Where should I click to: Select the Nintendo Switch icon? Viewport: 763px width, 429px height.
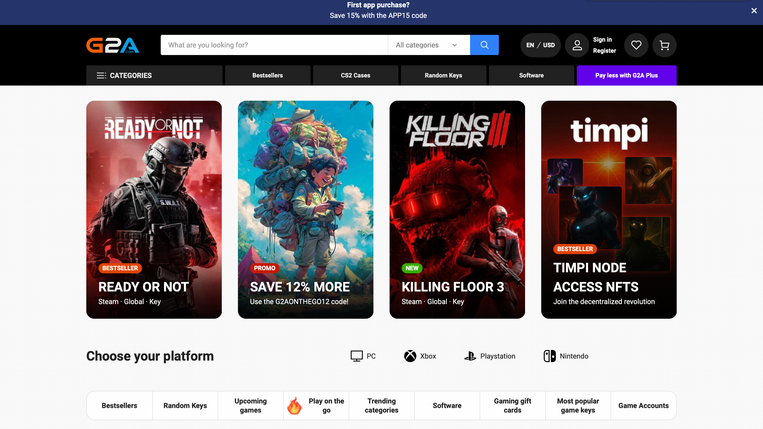click(x=549, y=356)
